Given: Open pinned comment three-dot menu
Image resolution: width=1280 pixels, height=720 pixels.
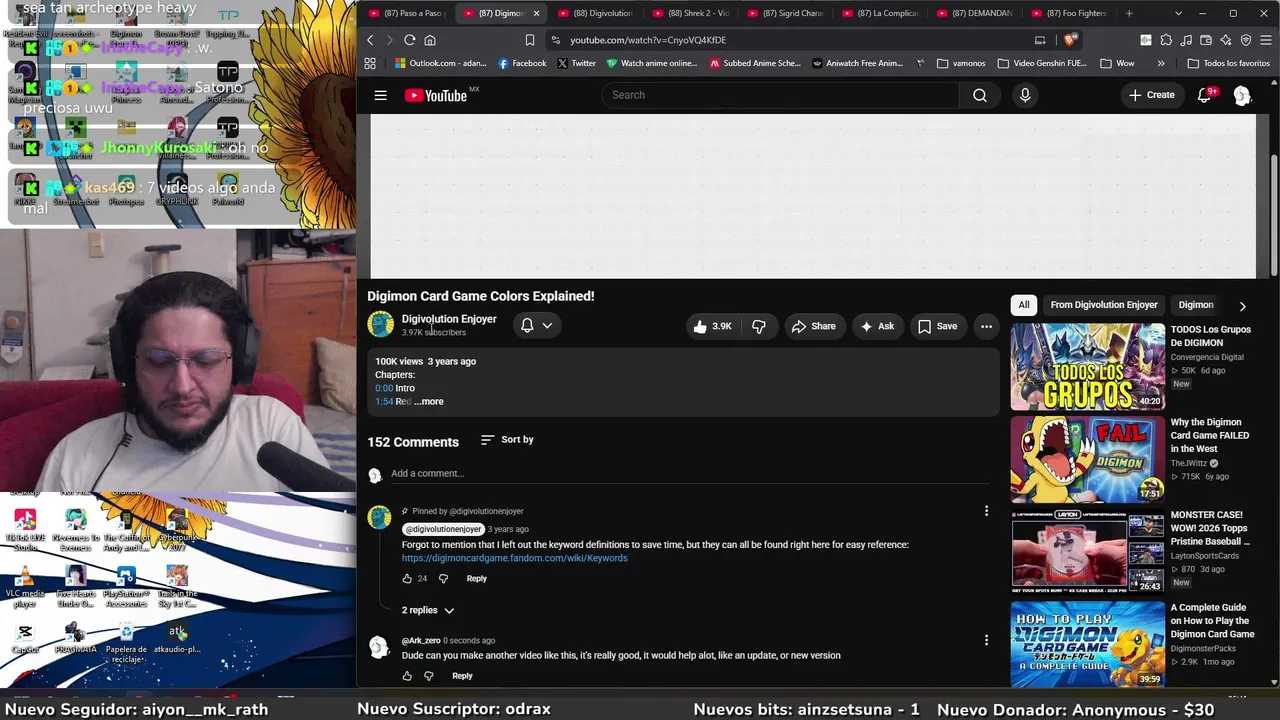Looking at the screenshot, I should (x=986, y=511).
